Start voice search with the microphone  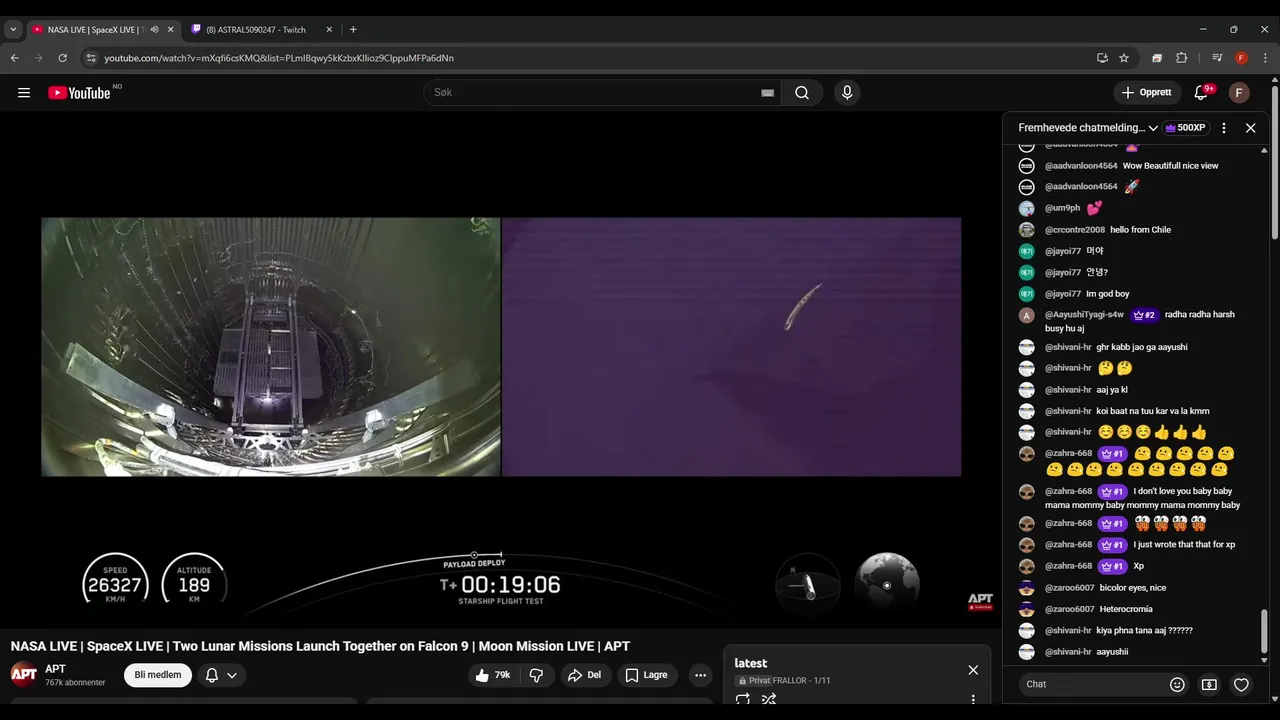coord(847,93)
